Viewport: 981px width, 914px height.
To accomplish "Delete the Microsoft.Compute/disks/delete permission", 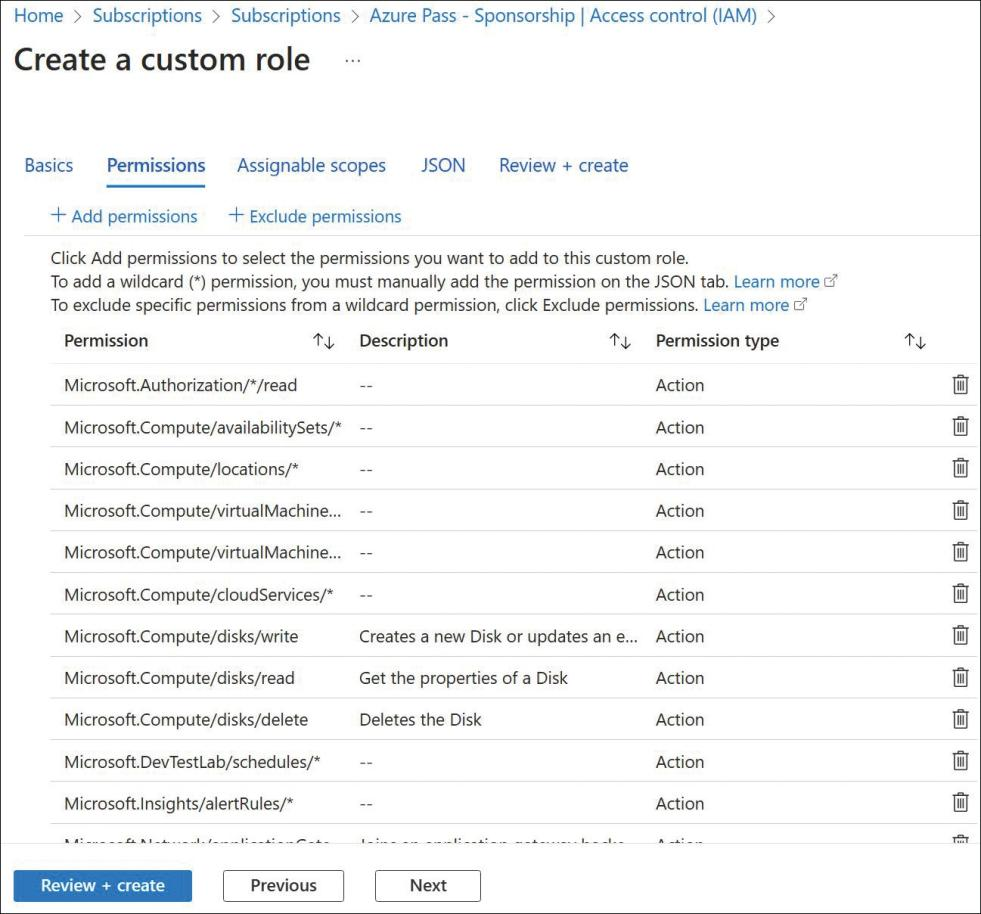I will 960,719.
